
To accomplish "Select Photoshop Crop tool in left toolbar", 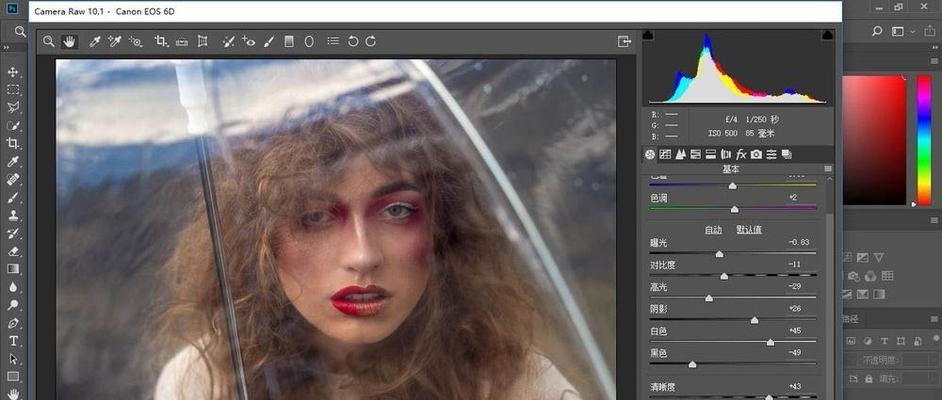I will pyautogui.click(x=13, y=144).
